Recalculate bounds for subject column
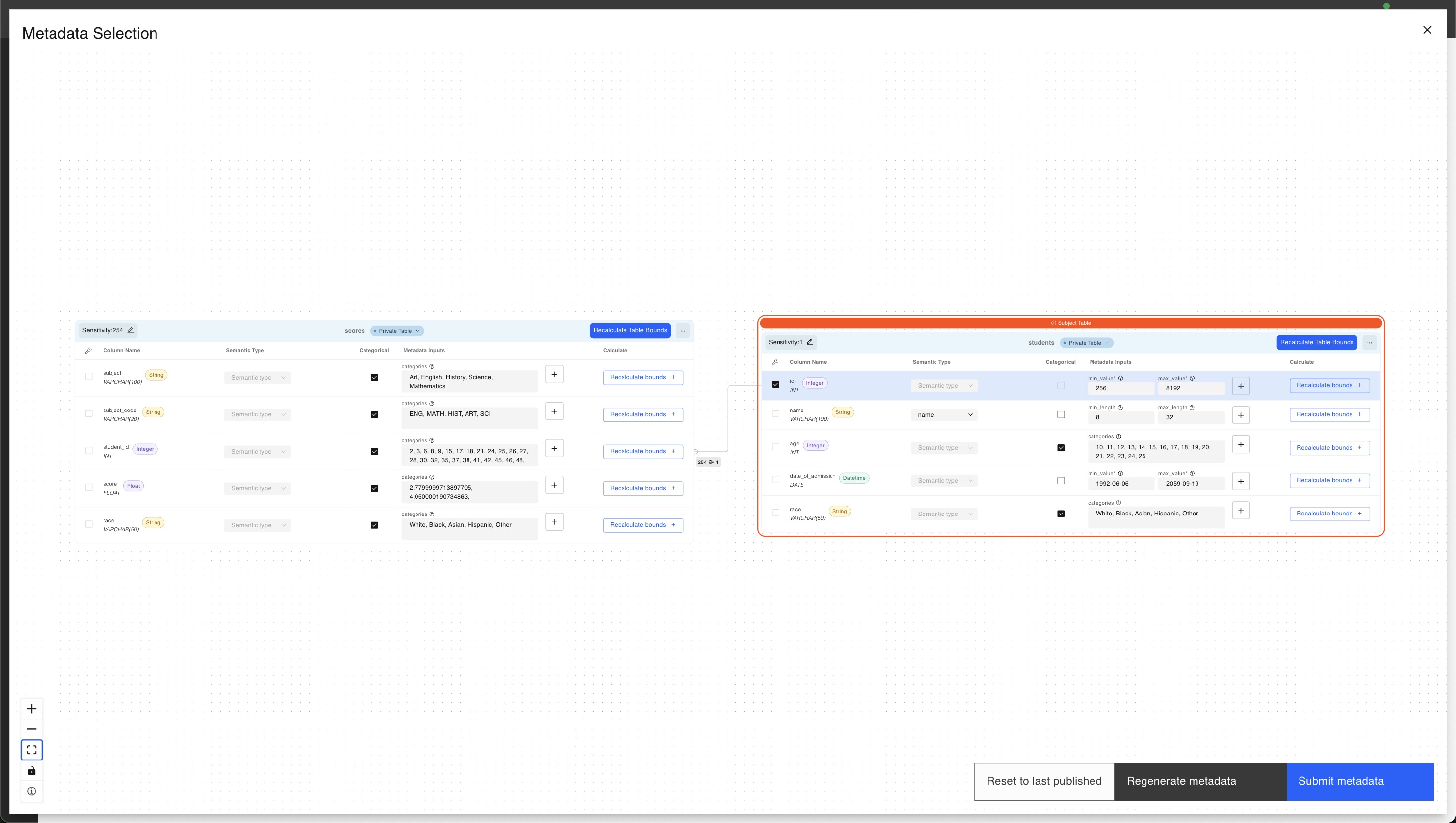Screen dimensions: 1456x823 [643, 378]
